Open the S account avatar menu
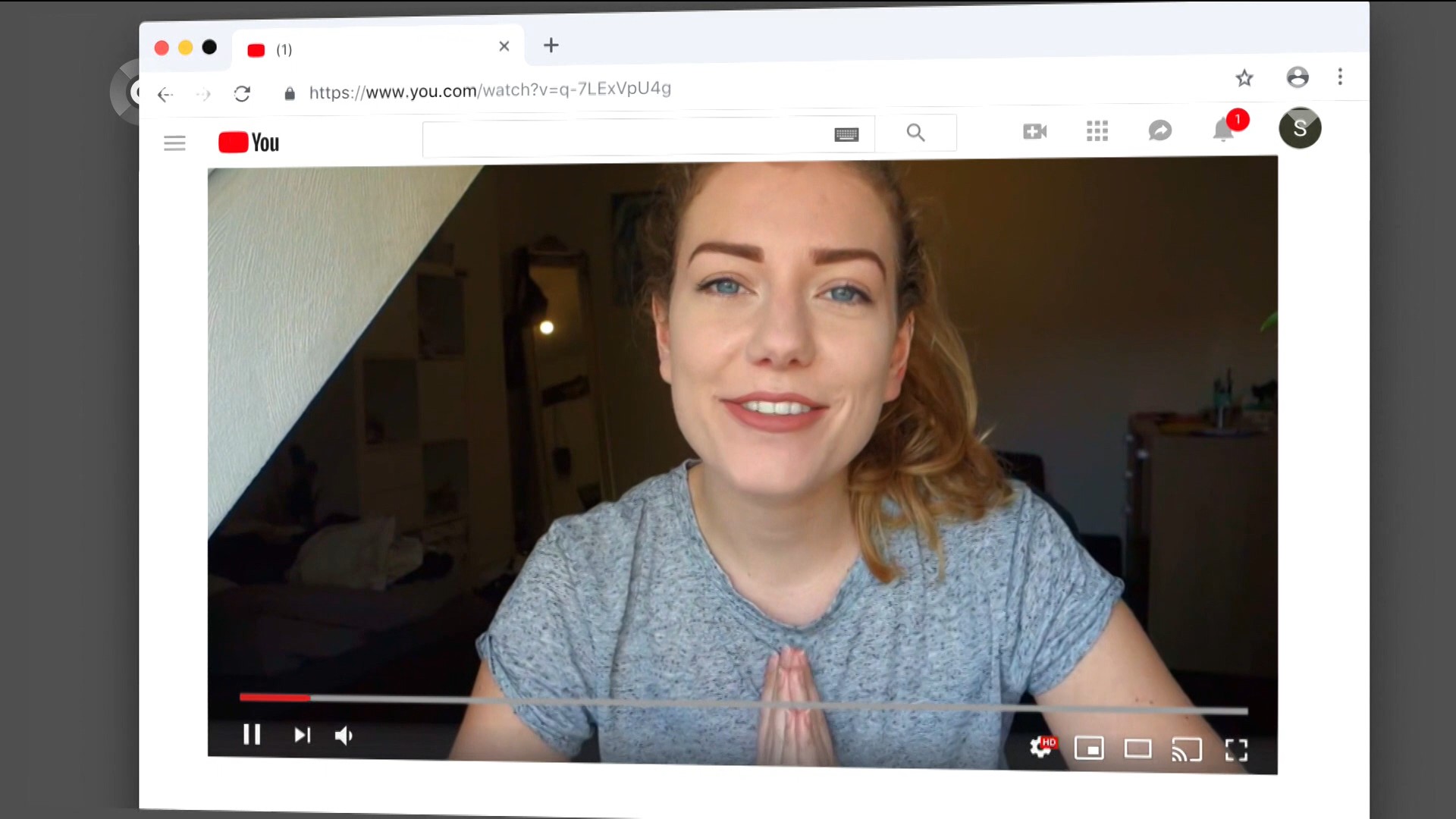Image resolution: width=1456 pixels, height=819 pixels. coord(1300,128)
